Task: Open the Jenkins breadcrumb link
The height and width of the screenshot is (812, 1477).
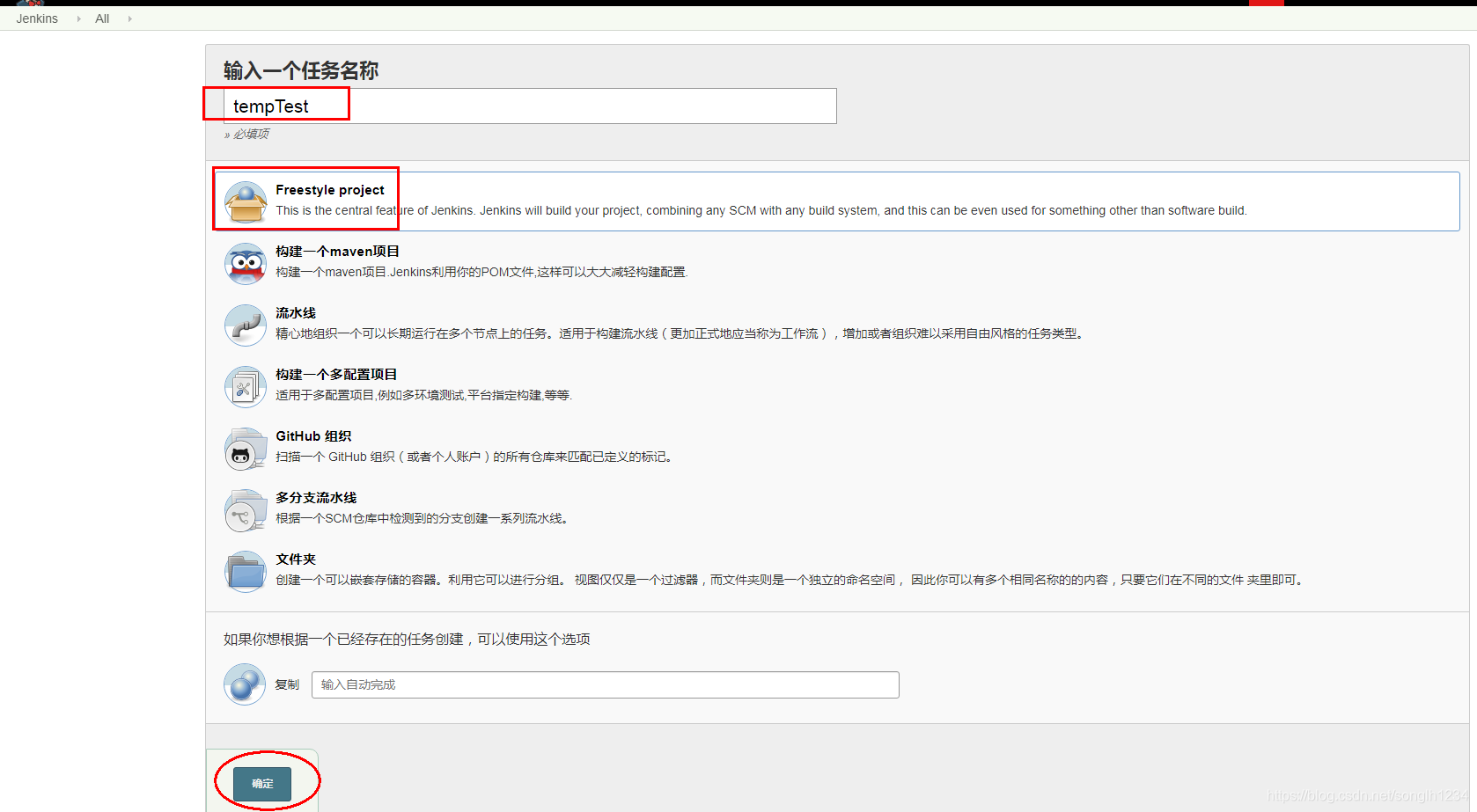Action: (37, 18)
